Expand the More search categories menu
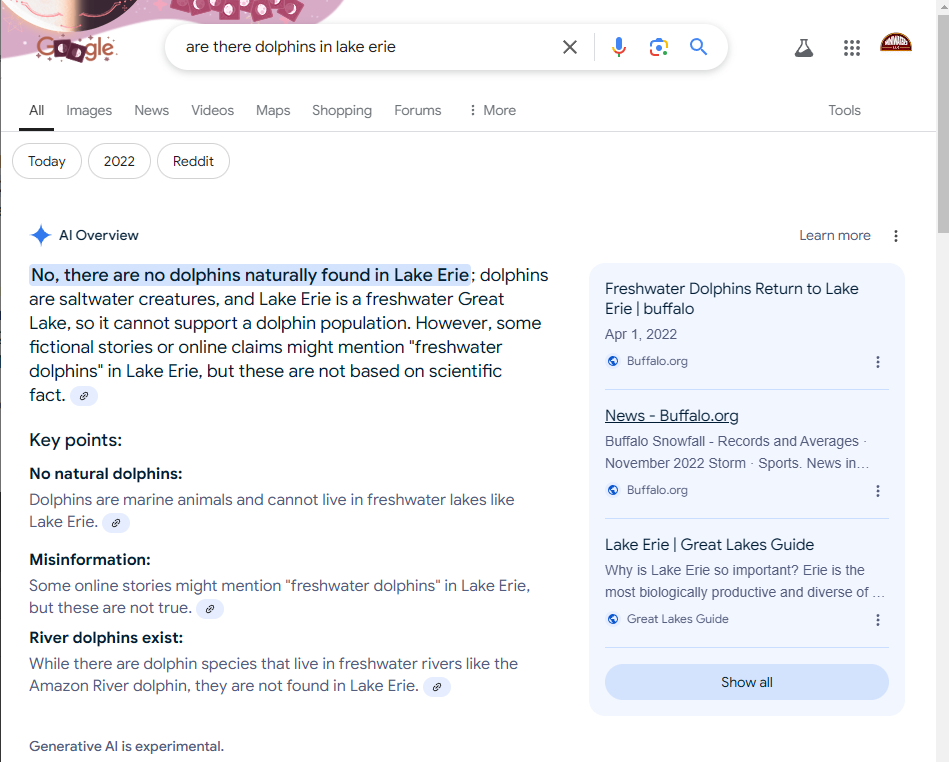Image resolution: width=949 pixels, height=762 pixels. tap(493, 110)
